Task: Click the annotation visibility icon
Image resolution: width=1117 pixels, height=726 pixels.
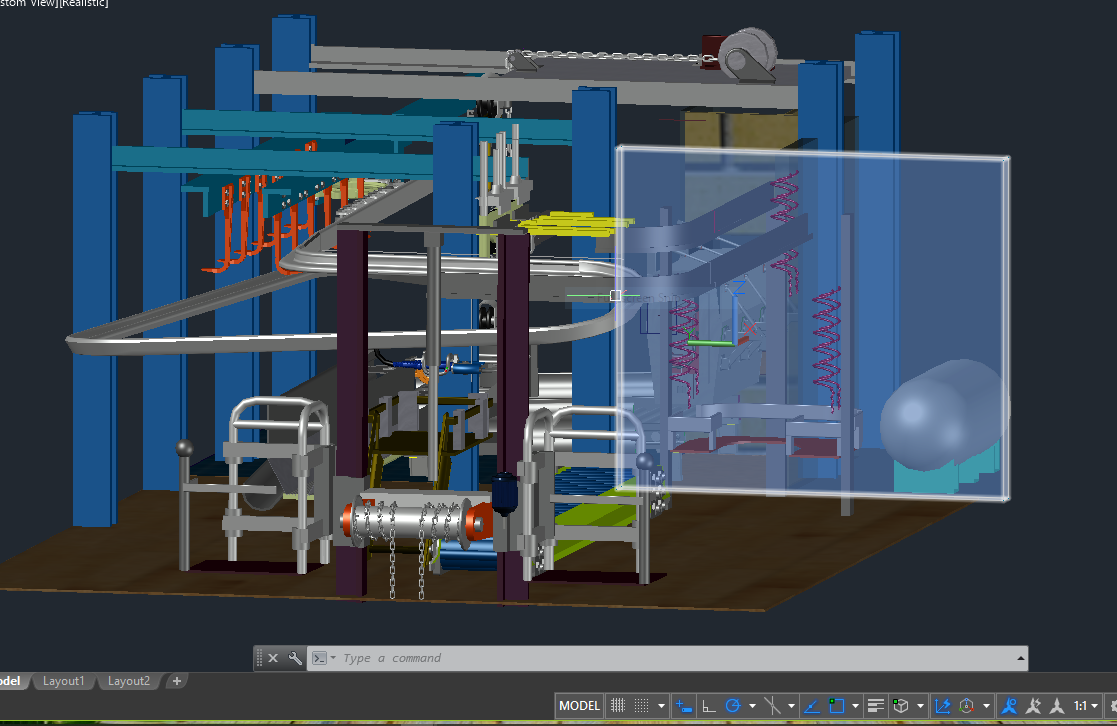Action: pyautogui.click(x=1009, y=705)
